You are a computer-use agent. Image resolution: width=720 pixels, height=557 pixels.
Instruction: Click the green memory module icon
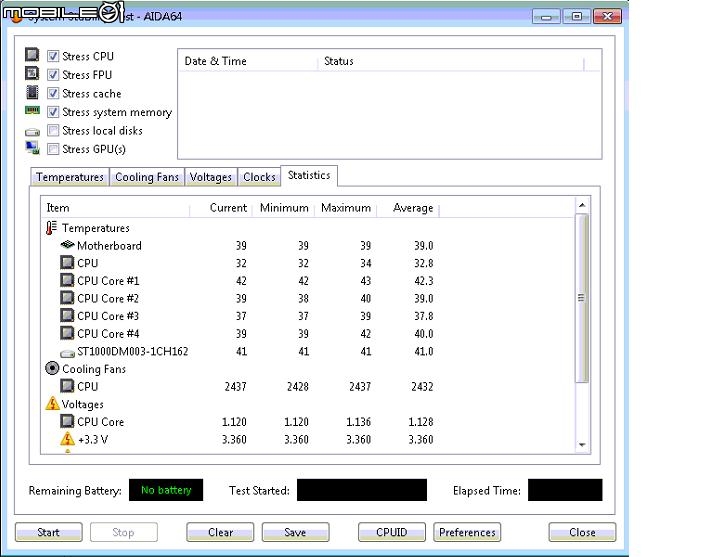(32, 110)
